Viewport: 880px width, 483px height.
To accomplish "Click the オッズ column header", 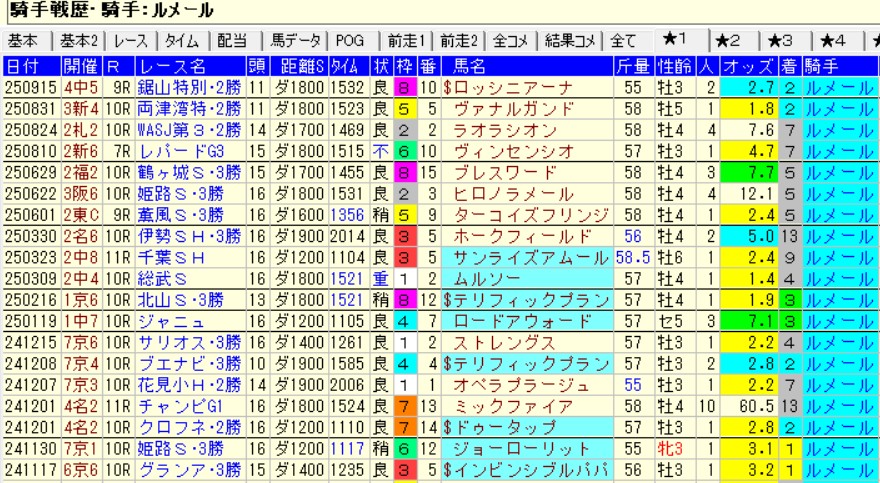I will point(747,67).
